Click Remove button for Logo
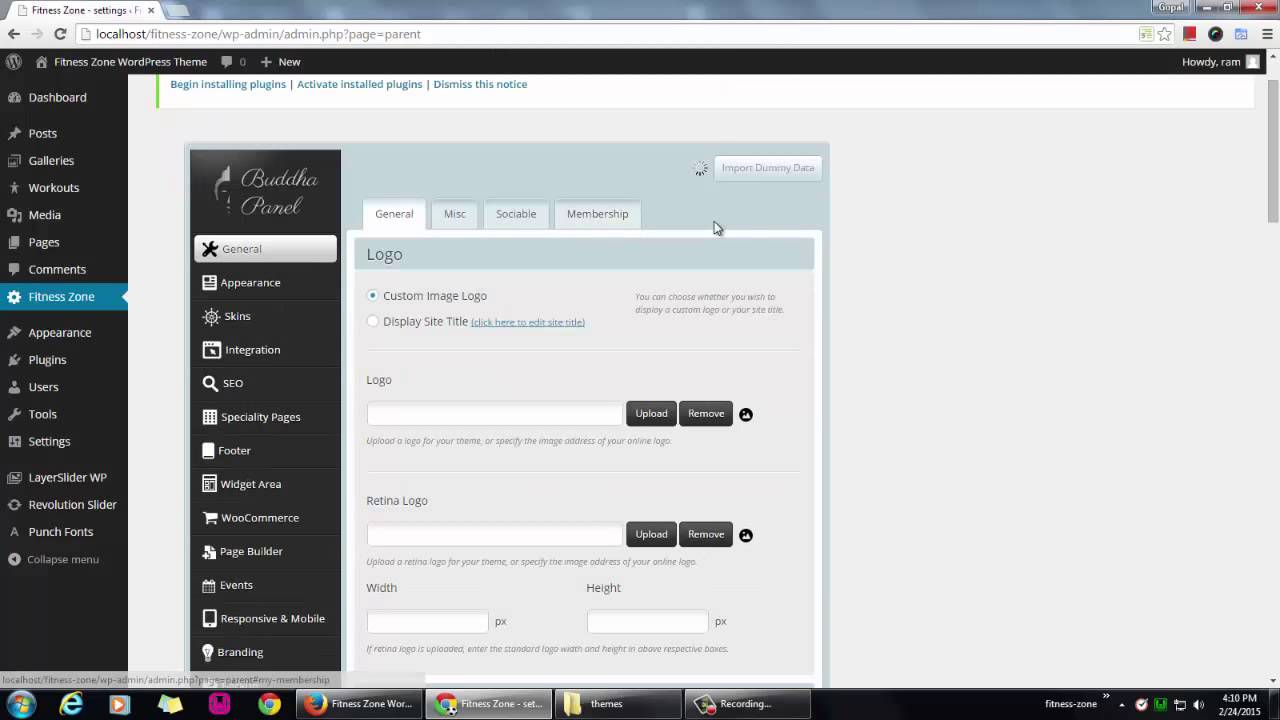Screen dimensions: 1280x720 (706, 414)
